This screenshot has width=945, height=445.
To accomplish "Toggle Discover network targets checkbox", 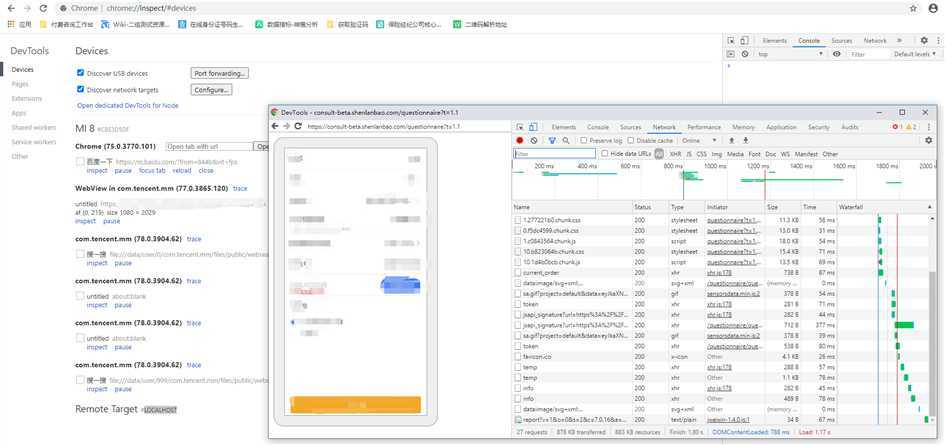I will [x=80, y=89].
